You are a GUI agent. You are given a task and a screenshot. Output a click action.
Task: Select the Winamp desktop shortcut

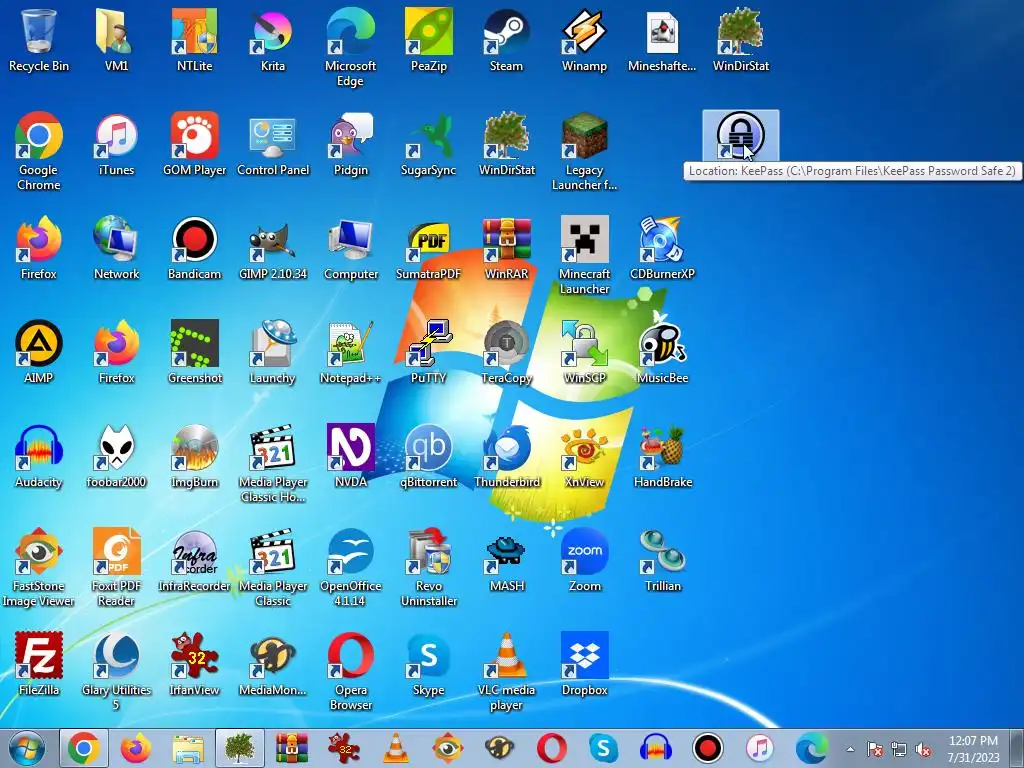pyautogui.click(x=584, y=40)
